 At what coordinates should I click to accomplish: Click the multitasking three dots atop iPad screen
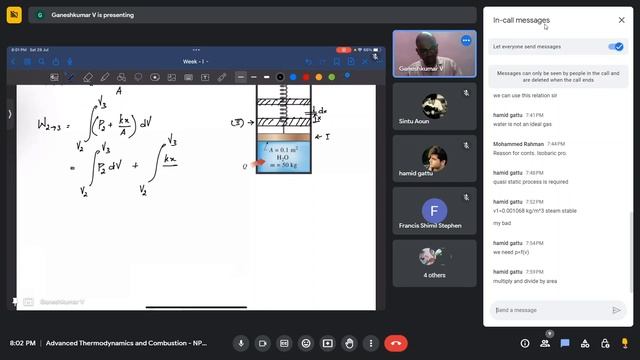coord(196,50)
